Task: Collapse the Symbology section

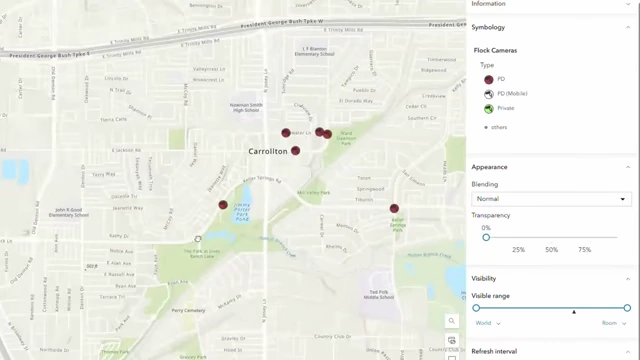Action: point(628,27)
